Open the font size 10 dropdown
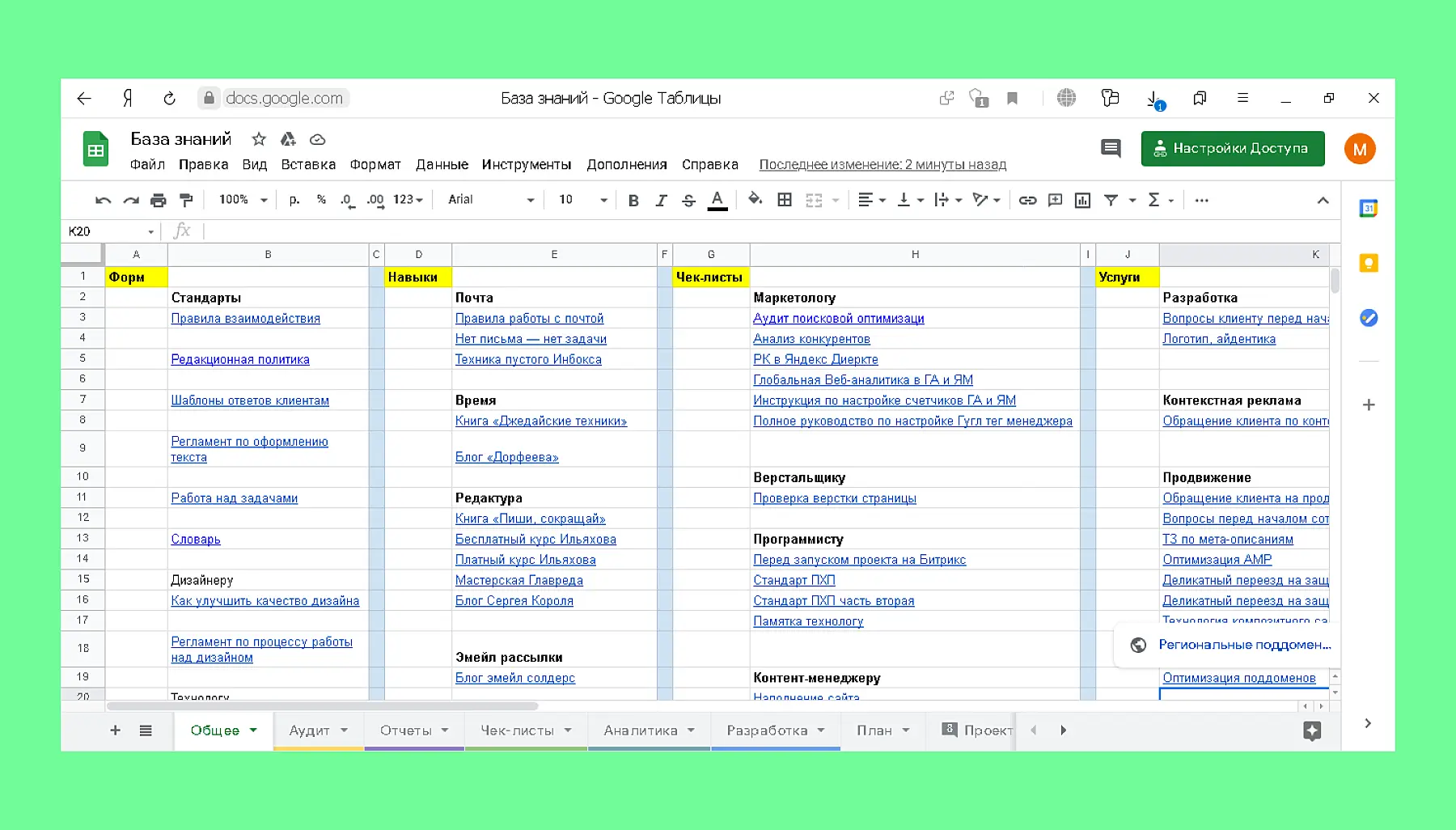Image resolution: width=1456 pixels, height=830 pixels. (582, 200)
